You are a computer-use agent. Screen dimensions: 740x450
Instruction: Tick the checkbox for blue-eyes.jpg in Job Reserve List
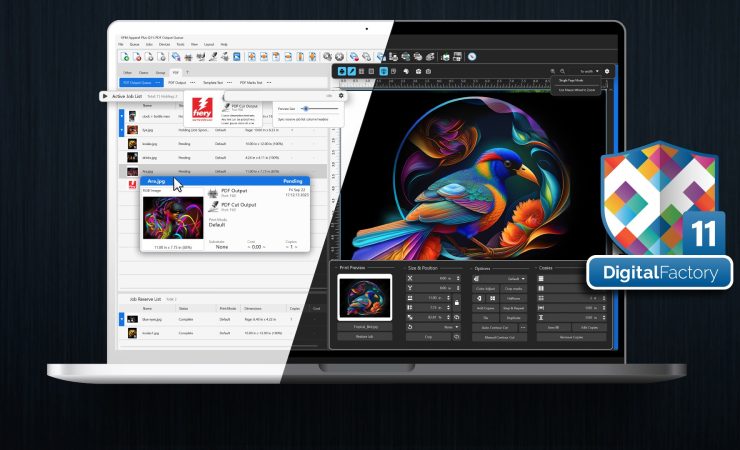click(121, 319)
